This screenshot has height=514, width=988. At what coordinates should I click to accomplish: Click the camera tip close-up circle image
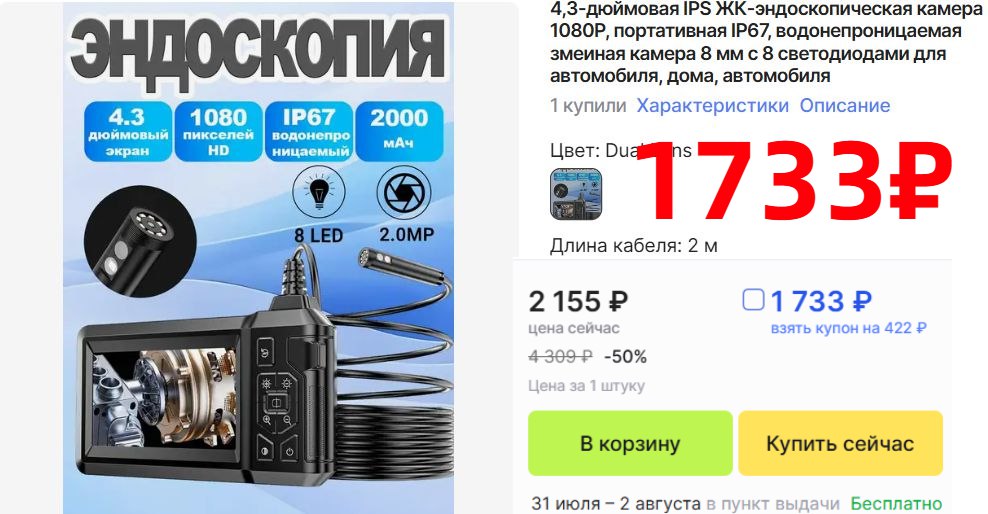click(140, 240)
